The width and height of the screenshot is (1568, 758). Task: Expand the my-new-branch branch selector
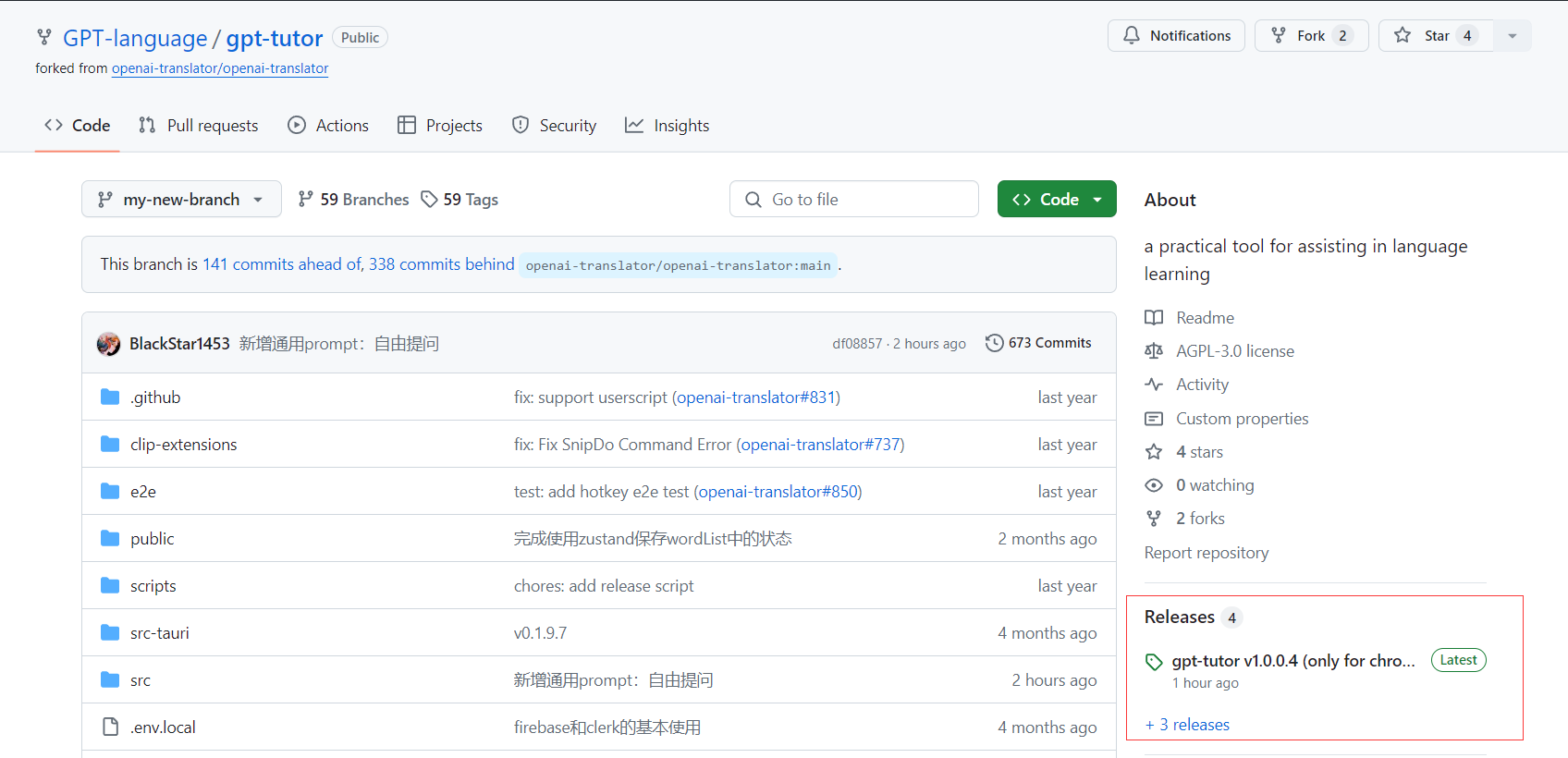click(181, 199)
